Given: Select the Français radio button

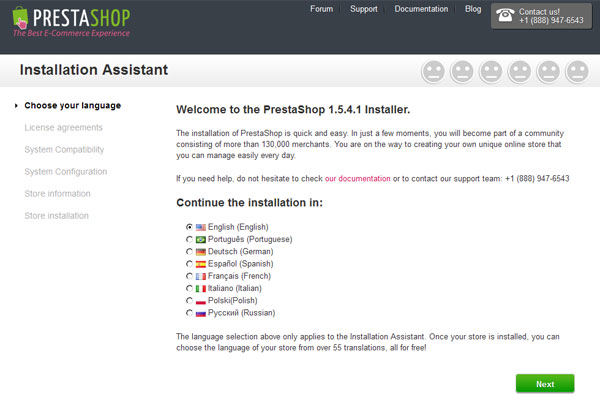Looking at the screenshot, I should pyautogui.click(x=189, y=276).
